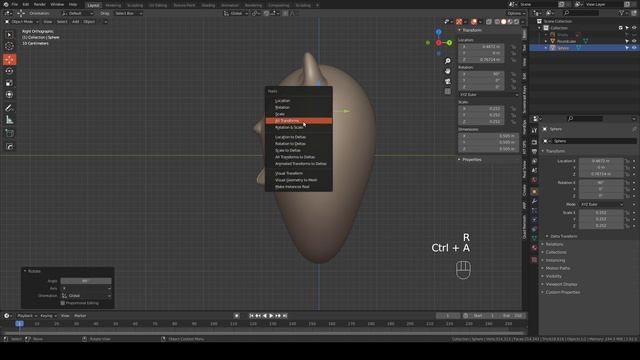Hide the Sphere object in outliner
Viewport: 640px width, 360px height.
tap(634, 48)
